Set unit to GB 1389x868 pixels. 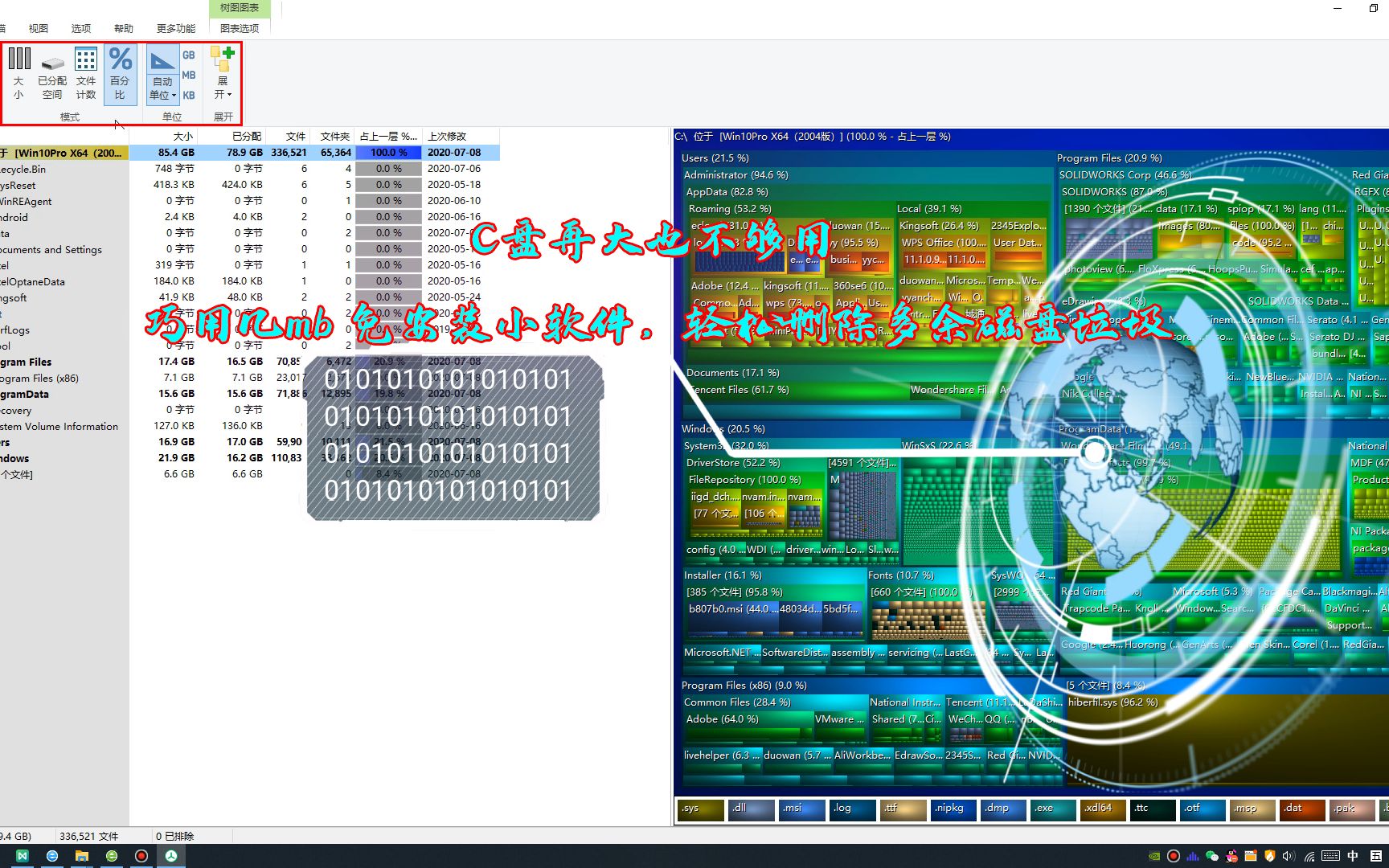click(189, 55)
